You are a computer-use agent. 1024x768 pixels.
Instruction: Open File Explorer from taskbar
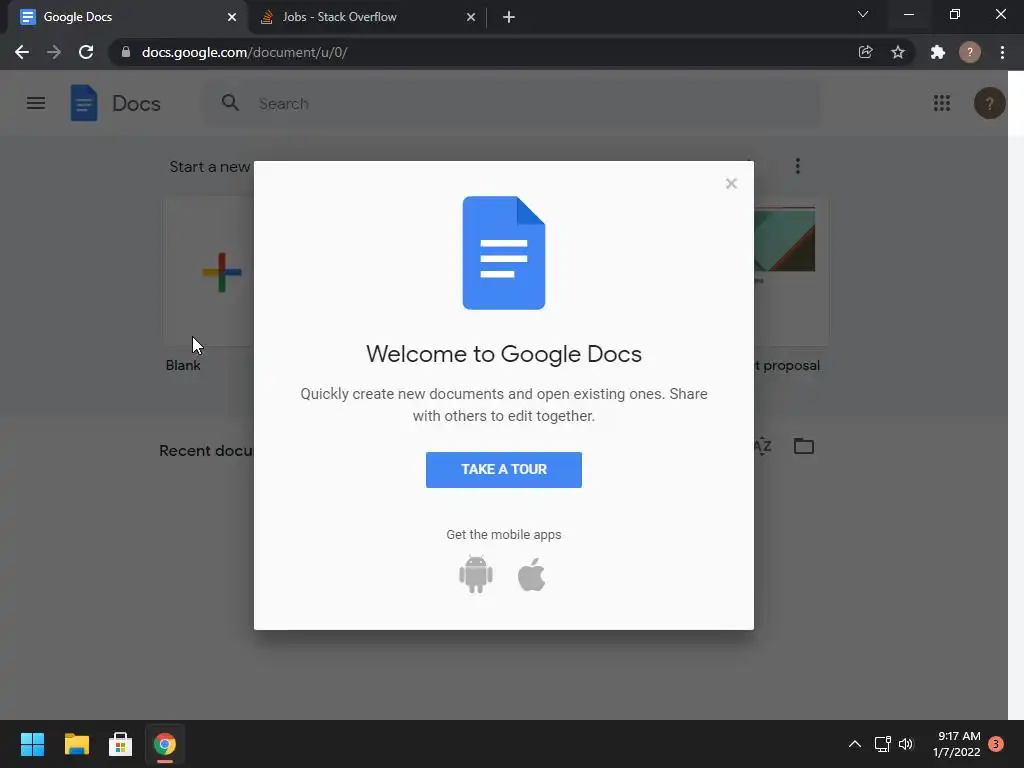(76, 744)
